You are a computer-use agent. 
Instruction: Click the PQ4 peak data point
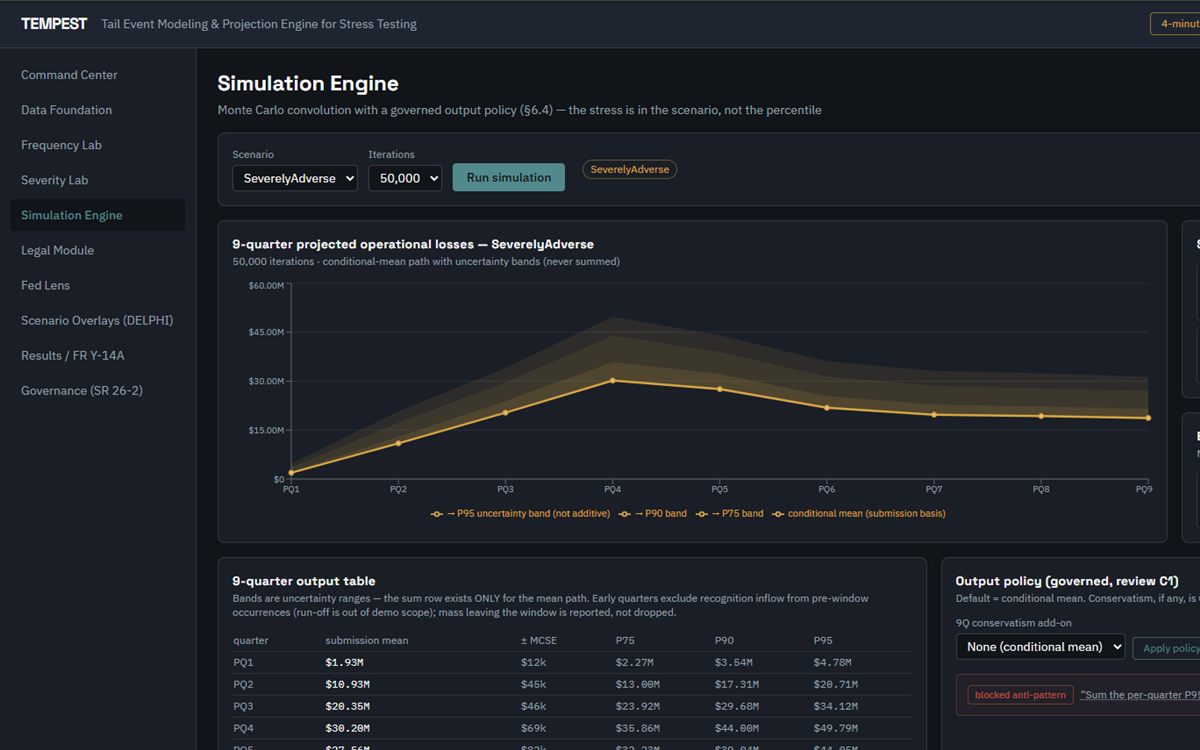(x=612, y=380)
